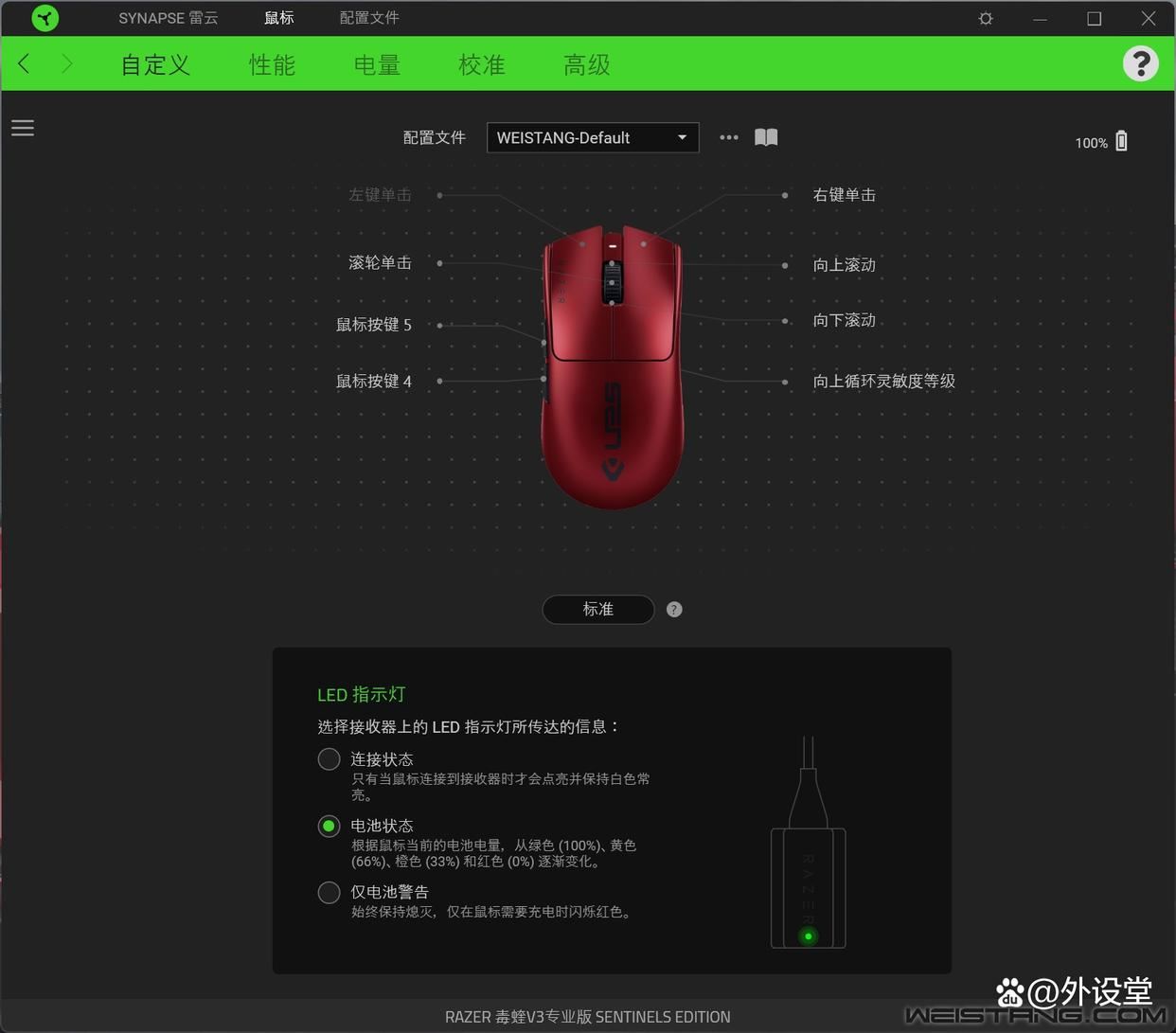Open the help question mark icon
The height and width of the screenshot is (1033, 1176).
click(1141, 63)
